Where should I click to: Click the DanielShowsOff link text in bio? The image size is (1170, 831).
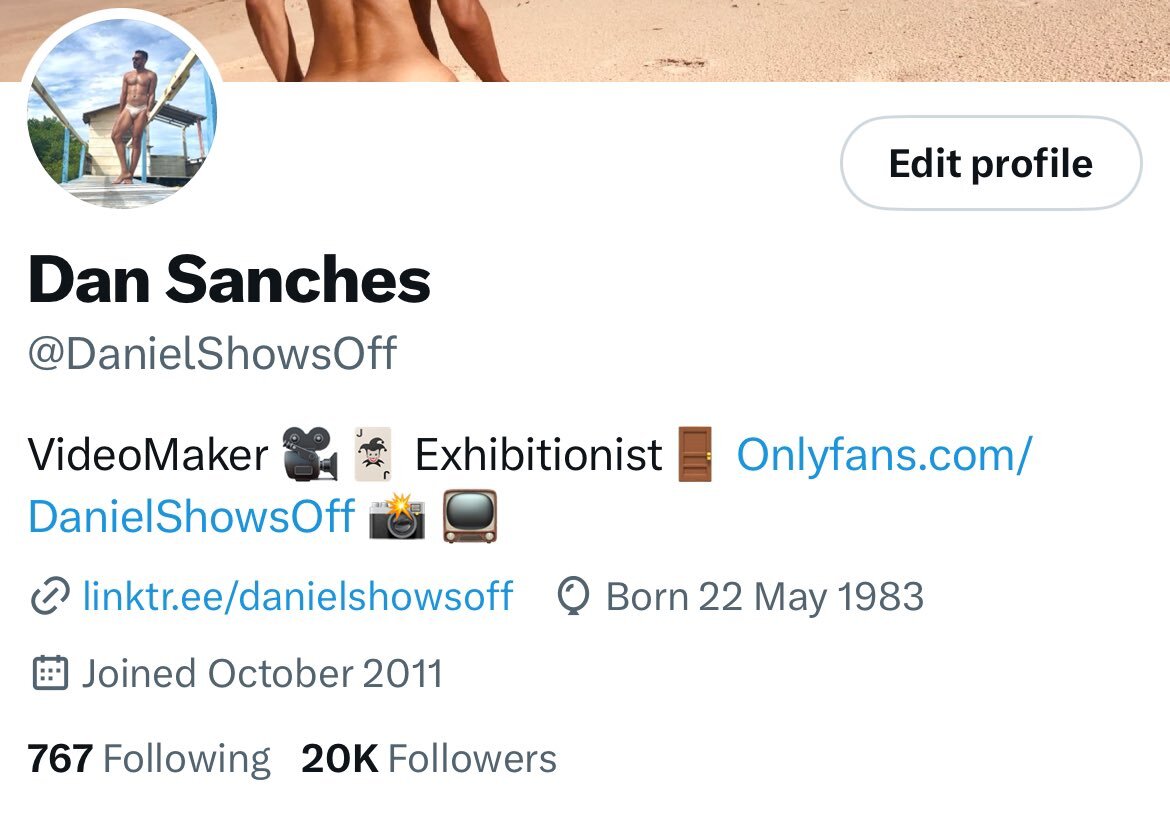click(192, 516)
